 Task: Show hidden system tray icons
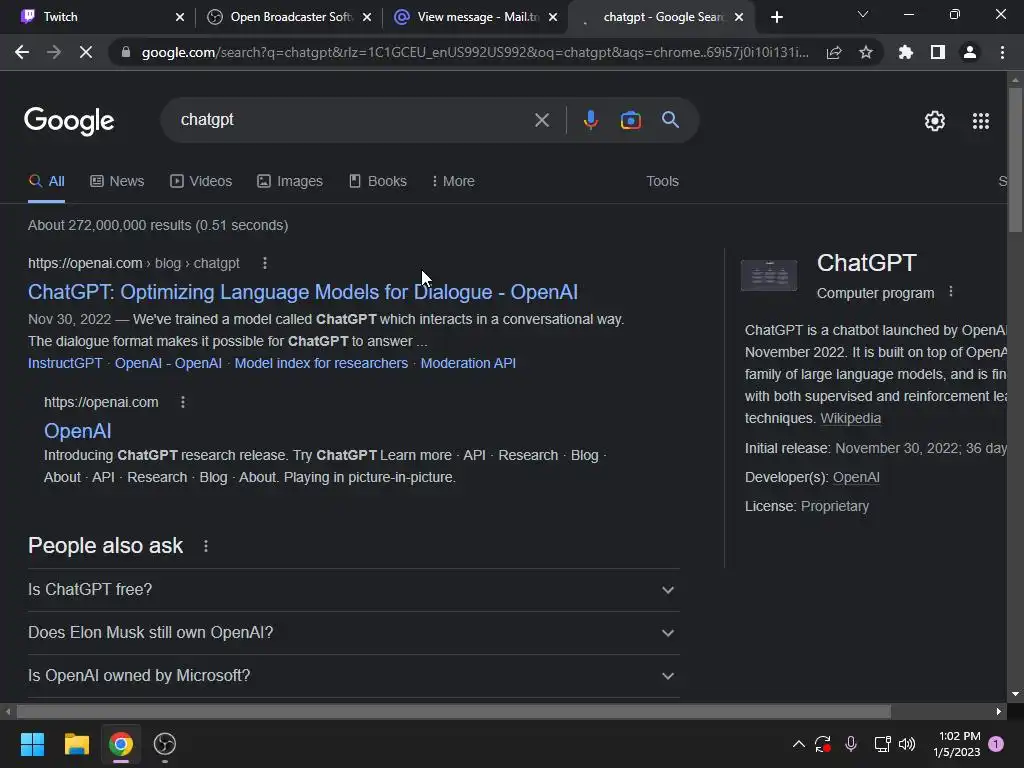798,744
